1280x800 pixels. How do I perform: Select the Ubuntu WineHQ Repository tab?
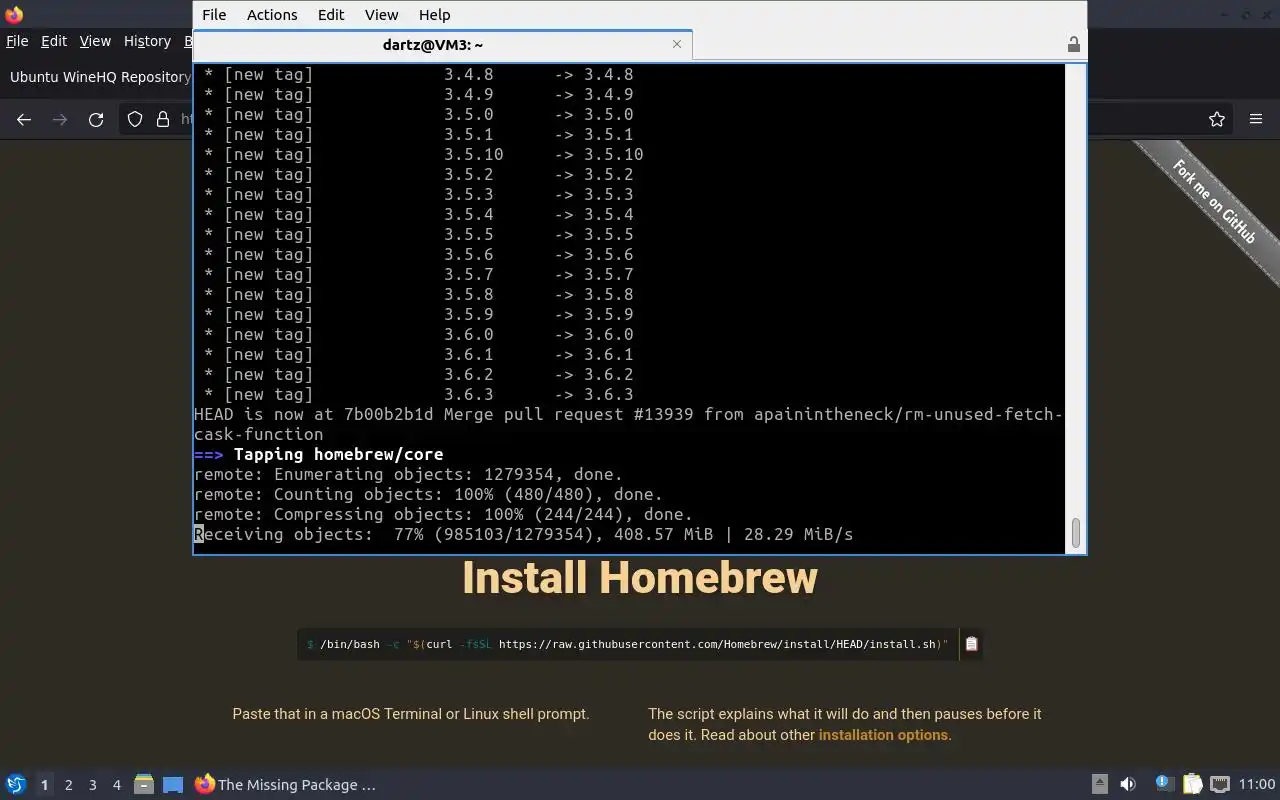(x=100, y=77)
